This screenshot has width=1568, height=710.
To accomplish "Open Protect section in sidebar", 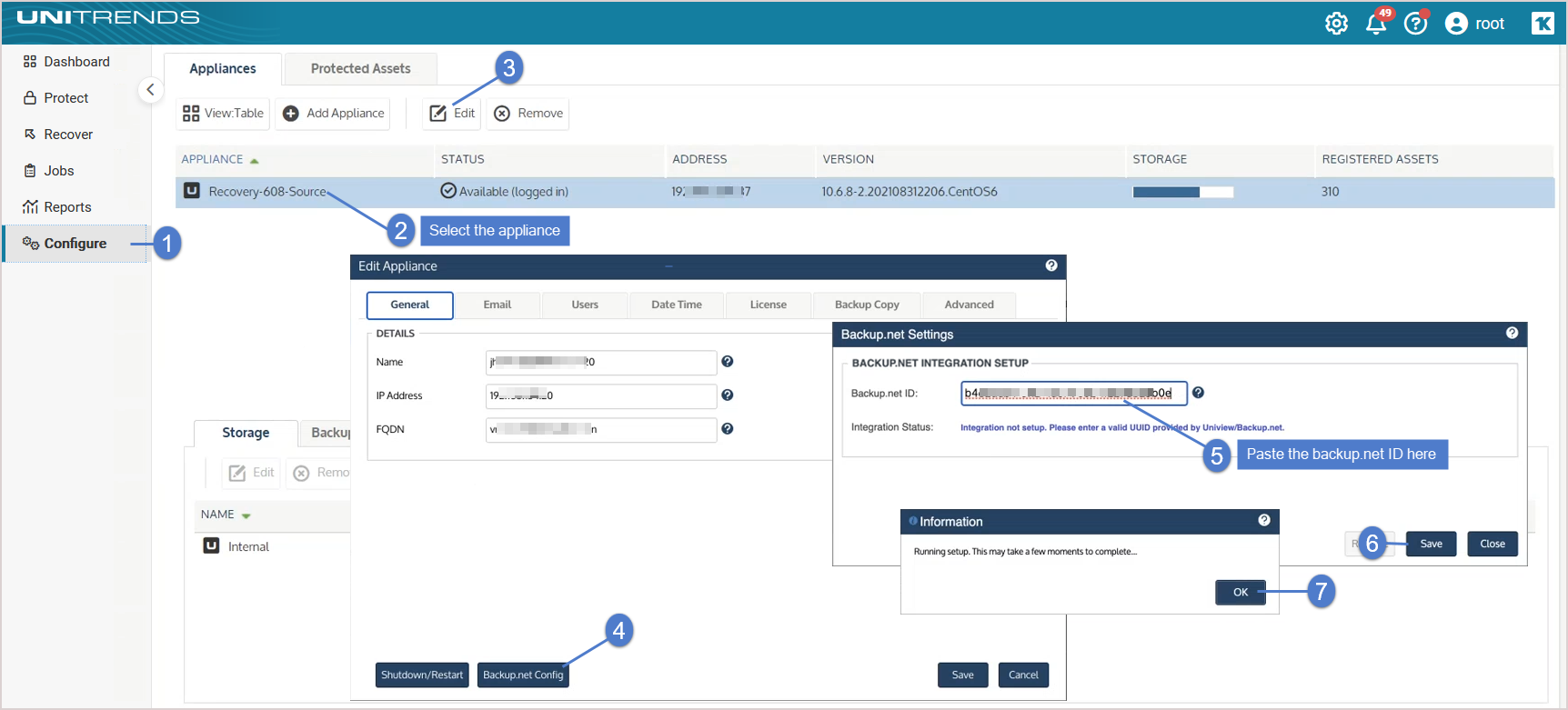I will coord(55,98).
